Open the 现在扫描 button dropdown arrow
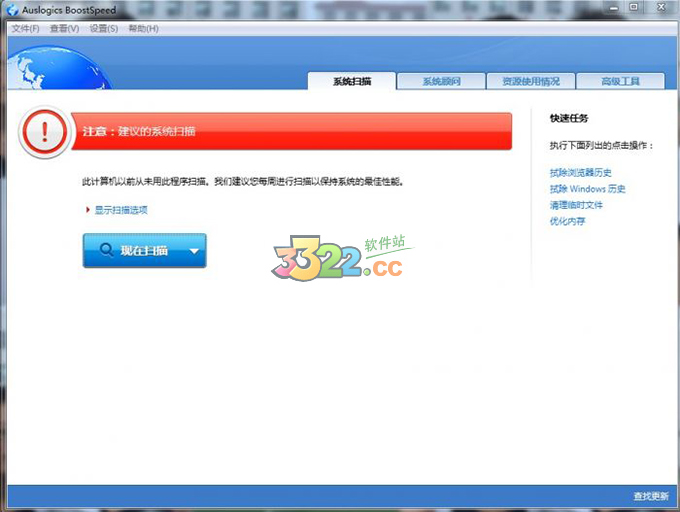Screen dimensions: 680x512 click(x=194, y=251)
